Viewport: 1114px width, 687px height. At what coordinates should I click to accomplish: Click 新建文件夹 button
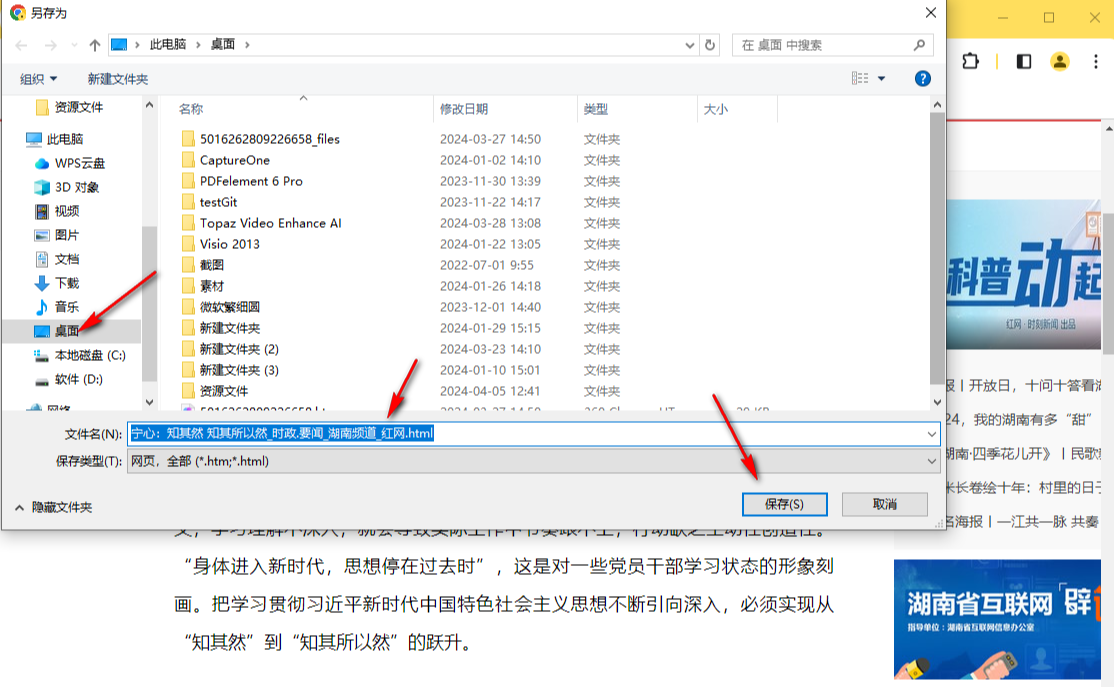pyautogui.click(x=117, y=79)
